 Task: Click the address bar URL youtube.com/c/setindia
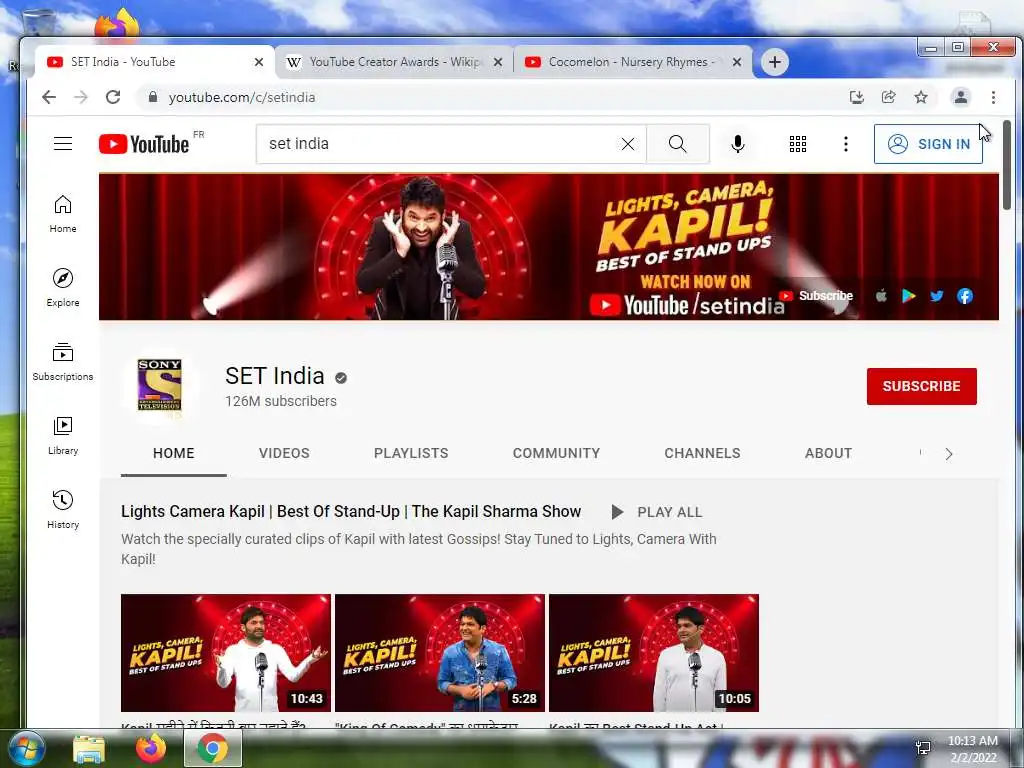click(242, 97)
